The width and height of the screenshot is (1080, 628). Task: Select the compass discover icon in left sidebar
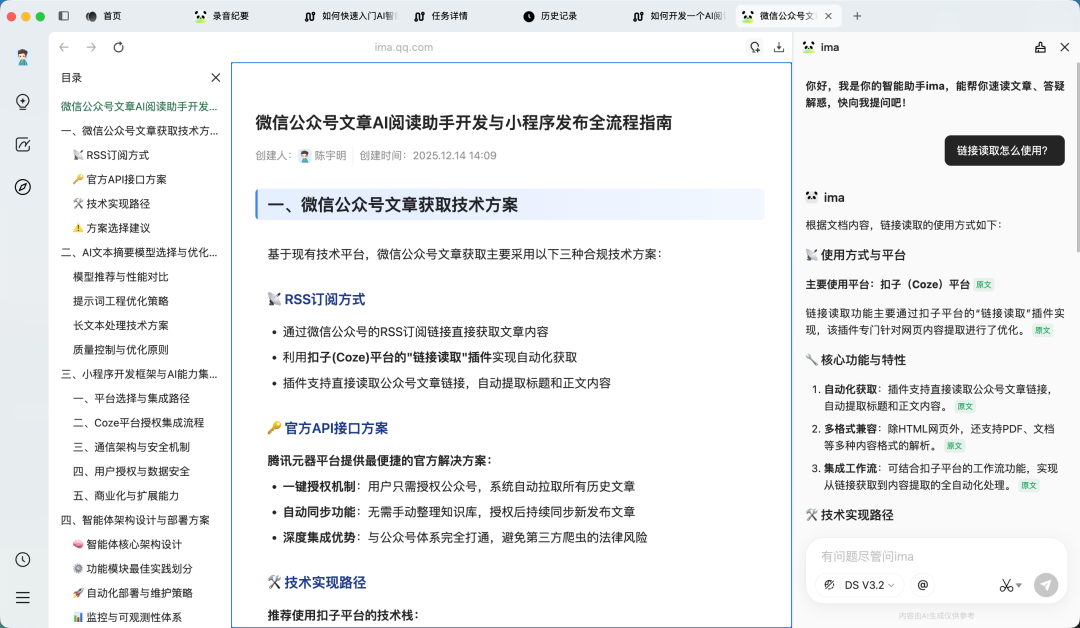click(x=22, y=189)
